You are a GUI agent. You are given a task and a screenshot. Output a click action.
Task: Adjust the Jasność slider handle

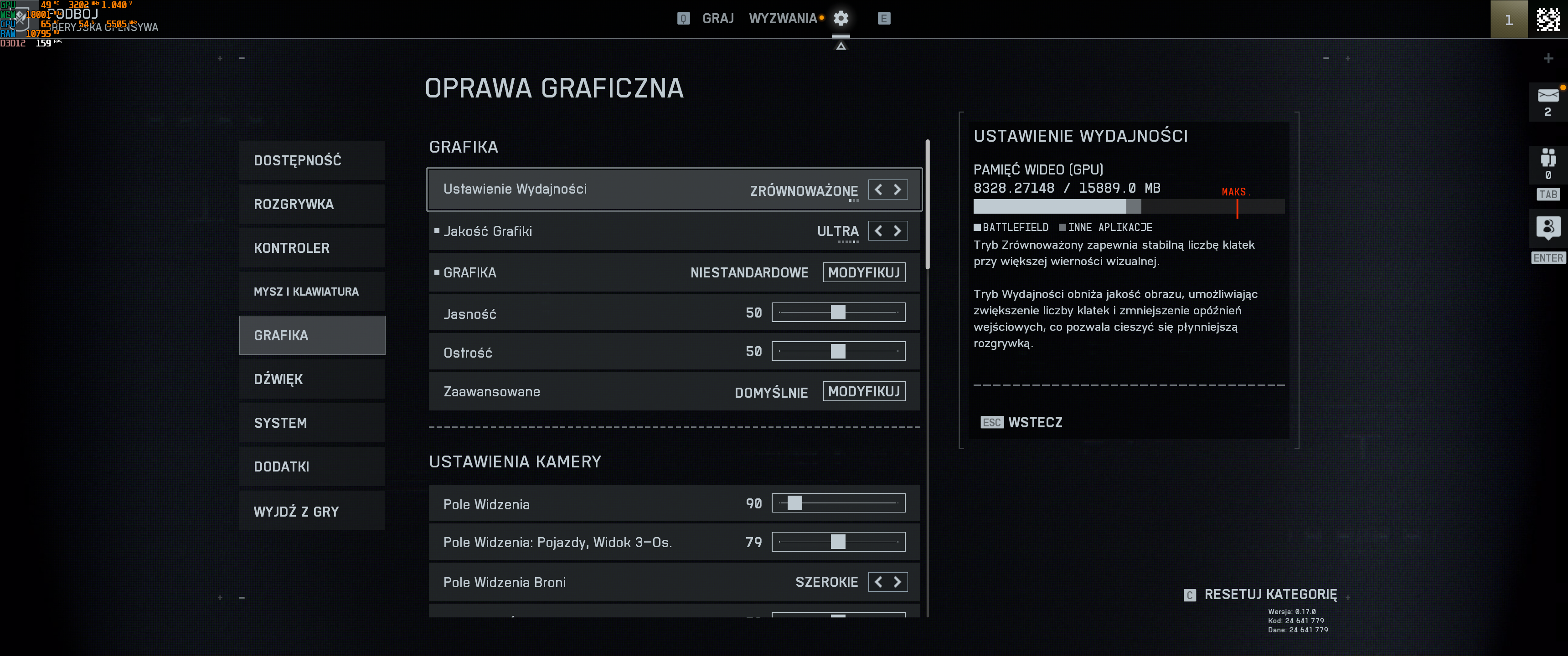point(838,312)
